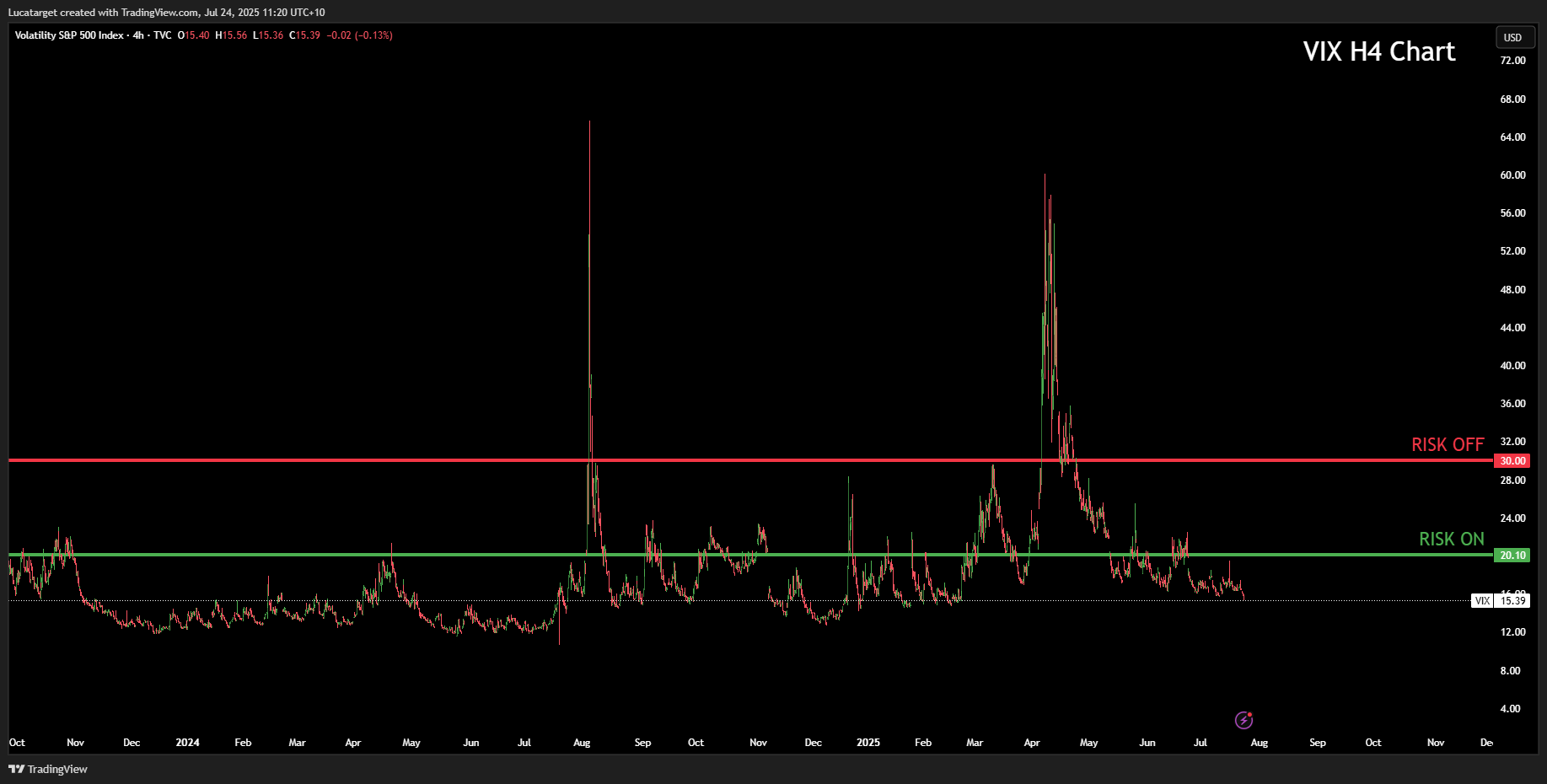The width and height of the screenshot is (1547, 784).
Task: Select the red 30.00 price label
Action: pyautogui.click(x=1512, y=461)
